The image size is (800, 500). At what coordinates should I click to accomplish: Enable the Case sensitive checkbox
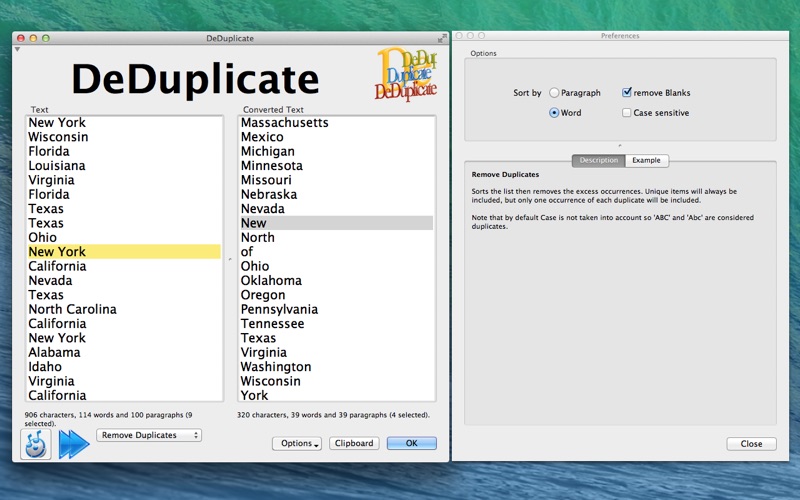[627, 113]
